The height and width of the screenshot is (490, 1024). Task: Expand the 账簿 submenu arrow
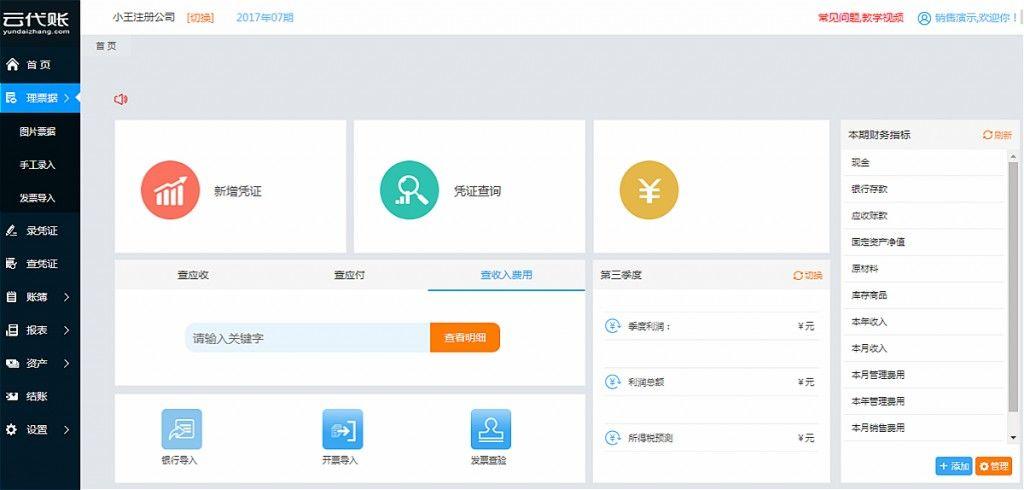[x=67, y=297]
